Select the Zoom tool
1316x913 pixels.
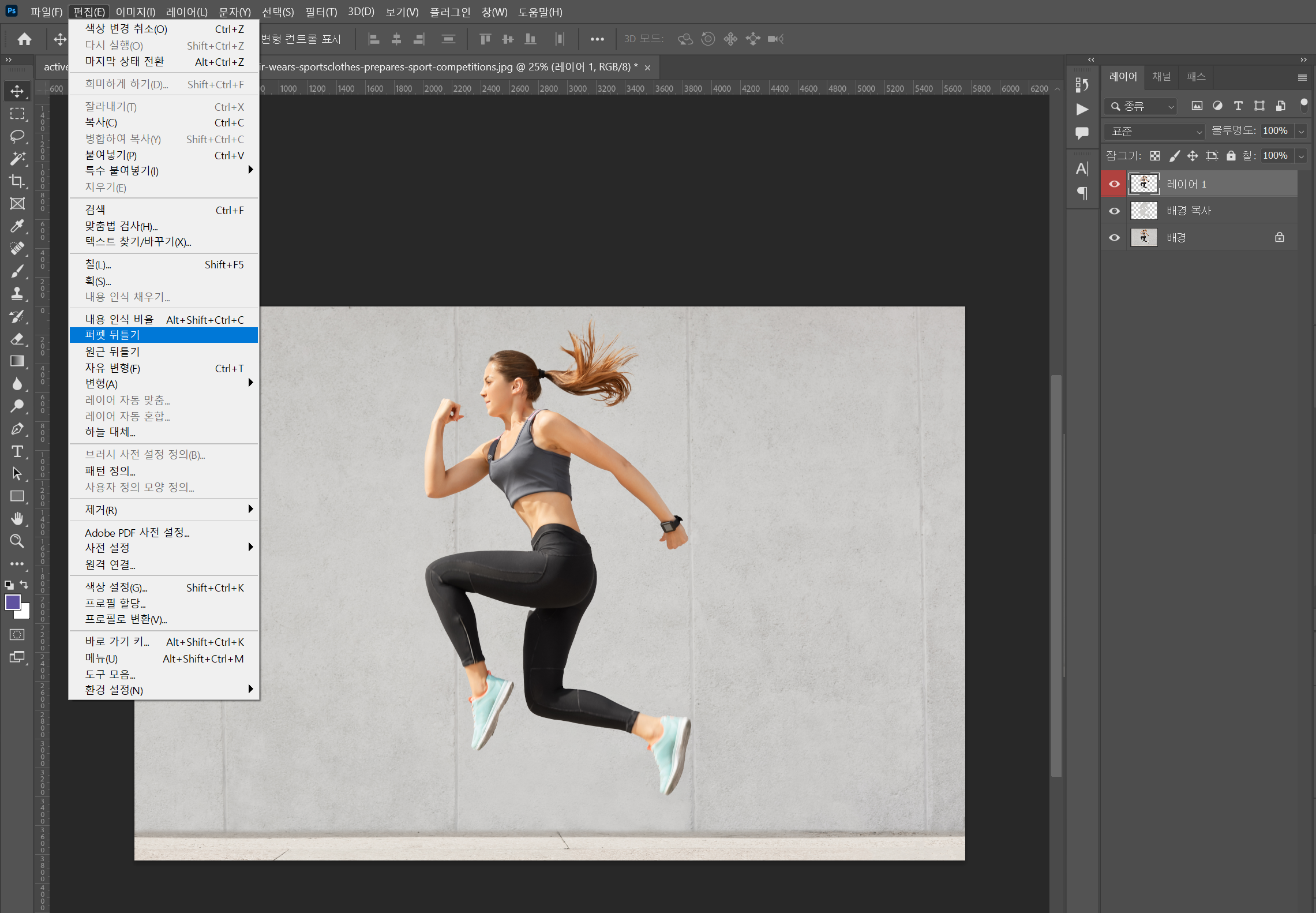coord(17,541)
